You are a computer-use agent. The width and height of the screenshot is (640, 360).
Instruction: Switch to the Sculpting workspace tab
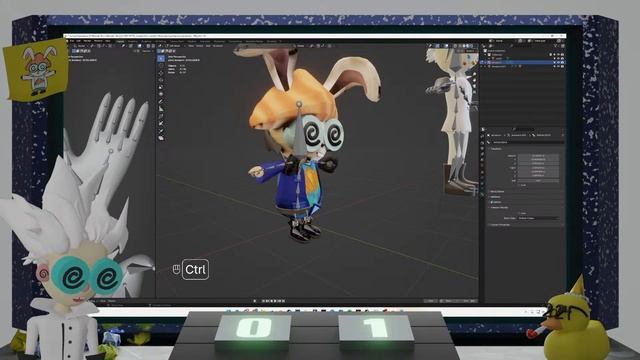147,41
